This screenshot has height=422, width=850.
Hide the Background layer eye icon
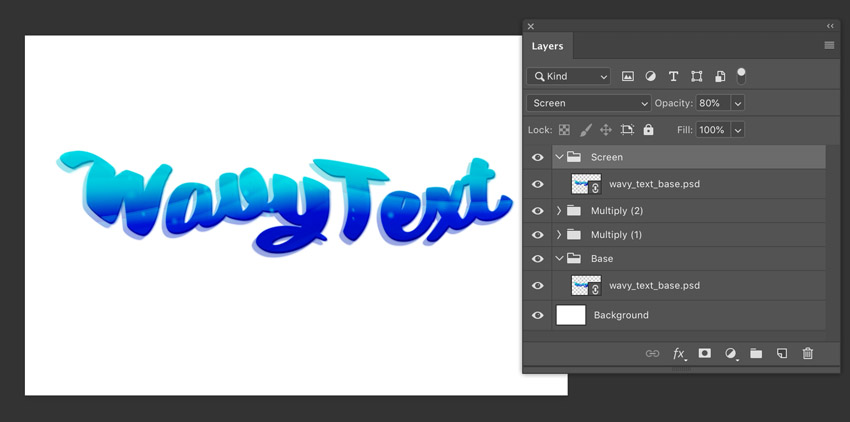pos(537,315)
